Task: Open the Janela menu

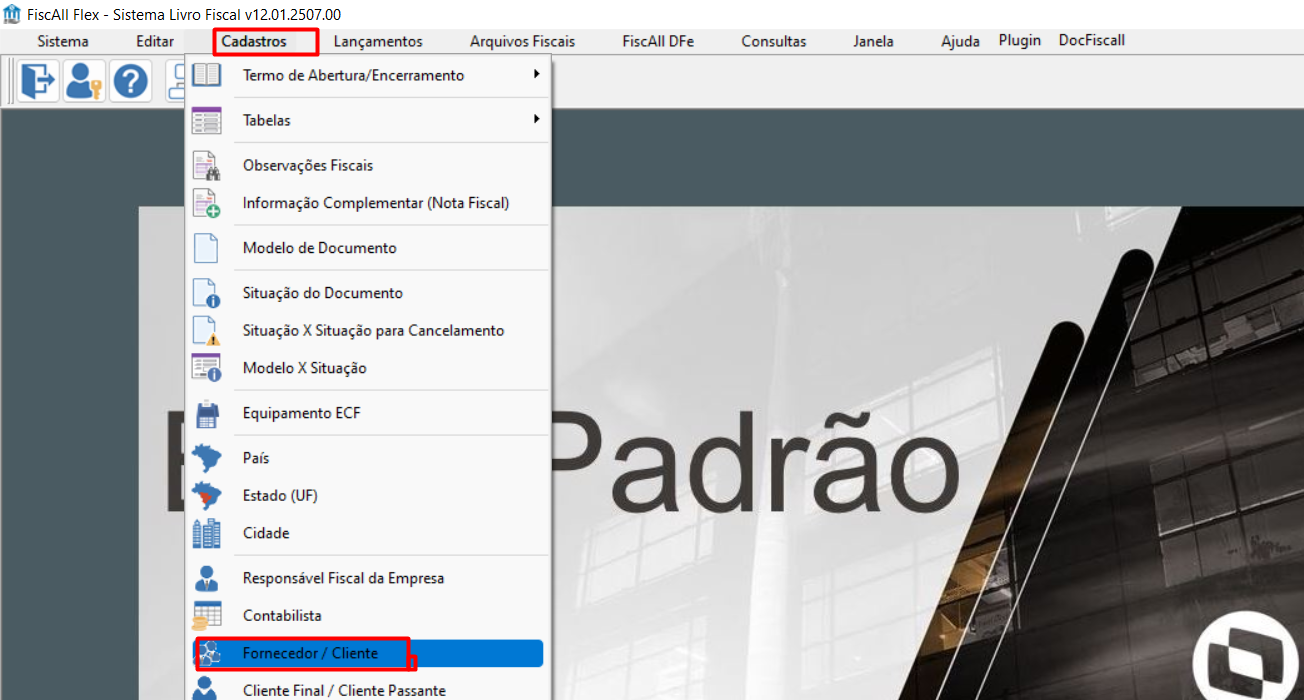Action: (874, 41)
